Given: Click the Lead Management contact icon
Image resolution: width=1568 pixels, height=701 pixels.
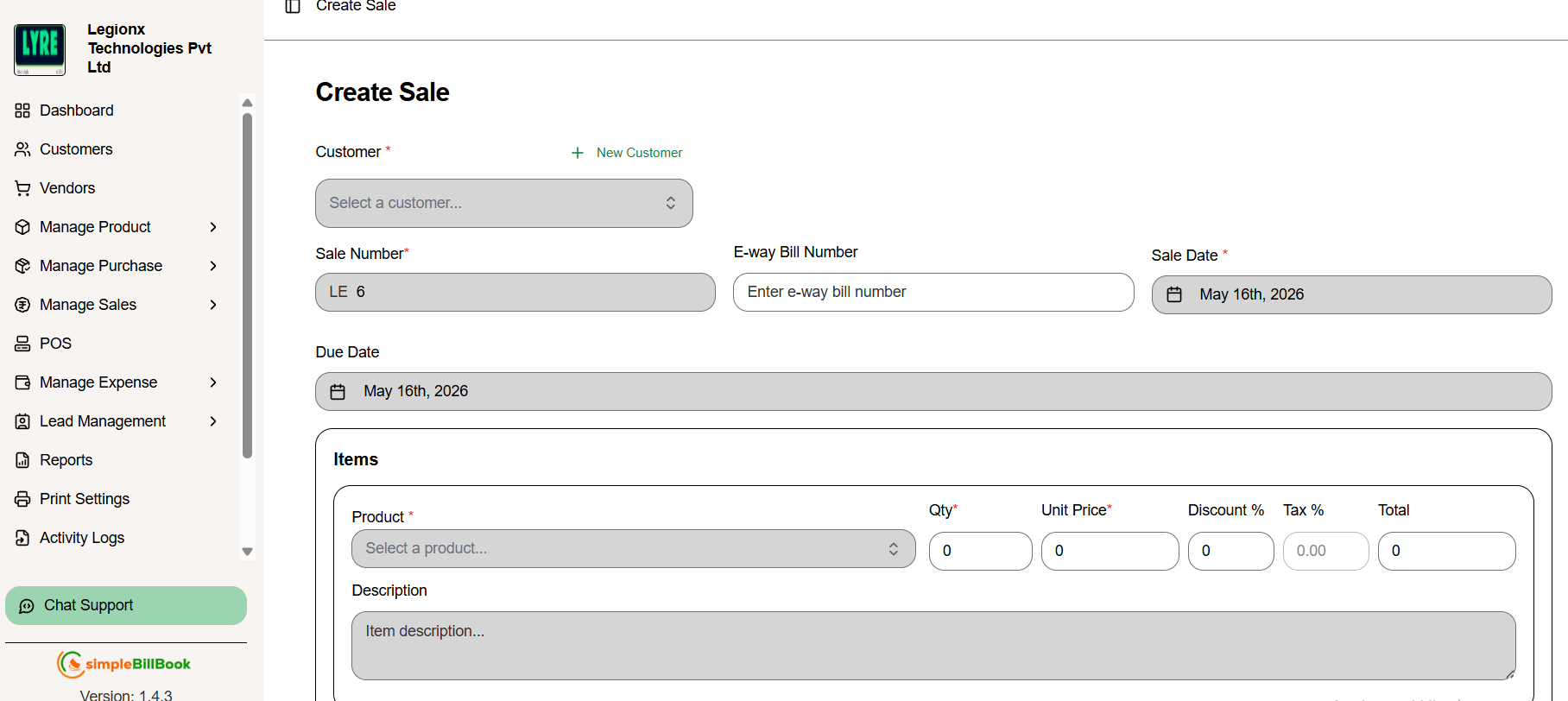Looking at the screenshot, I should [22, 421].
